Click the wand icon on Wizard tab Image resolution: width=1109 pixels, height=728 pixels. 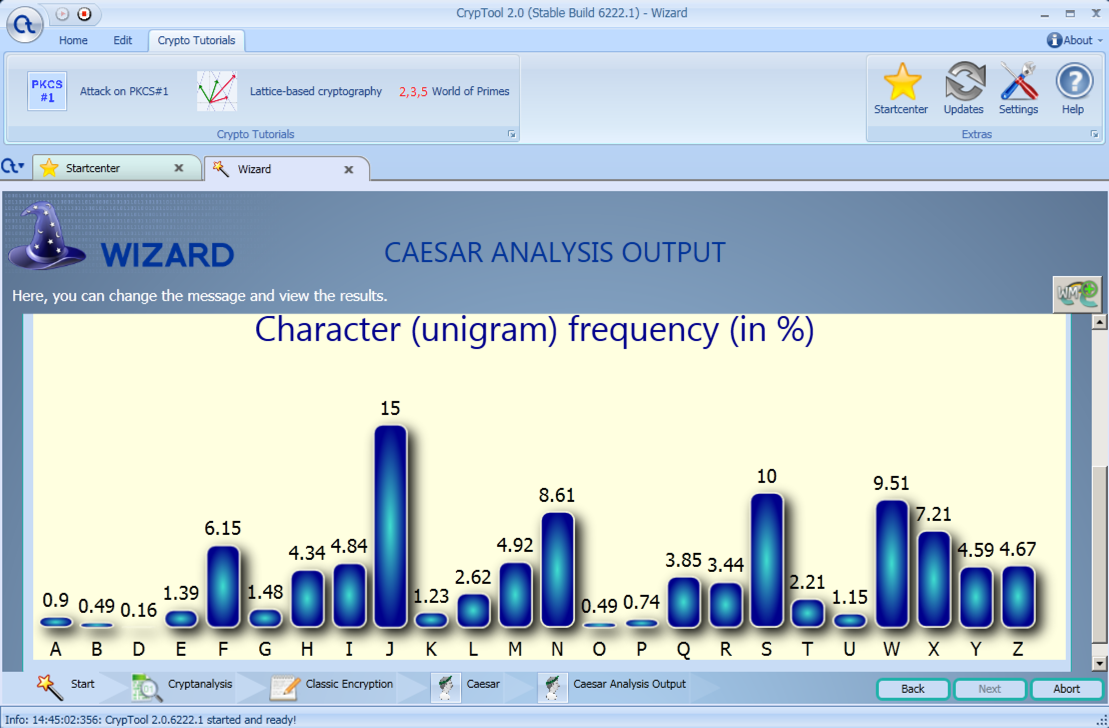click(x=221, y=168)
